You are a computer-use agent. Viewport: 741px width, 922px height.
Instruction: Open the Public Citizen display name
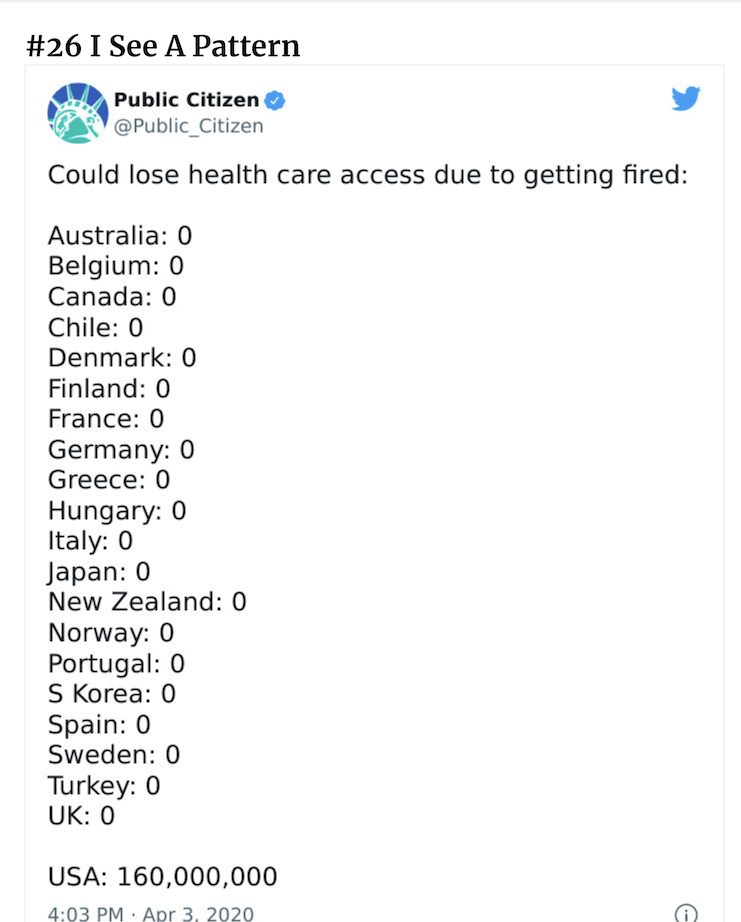pos(186,100)
